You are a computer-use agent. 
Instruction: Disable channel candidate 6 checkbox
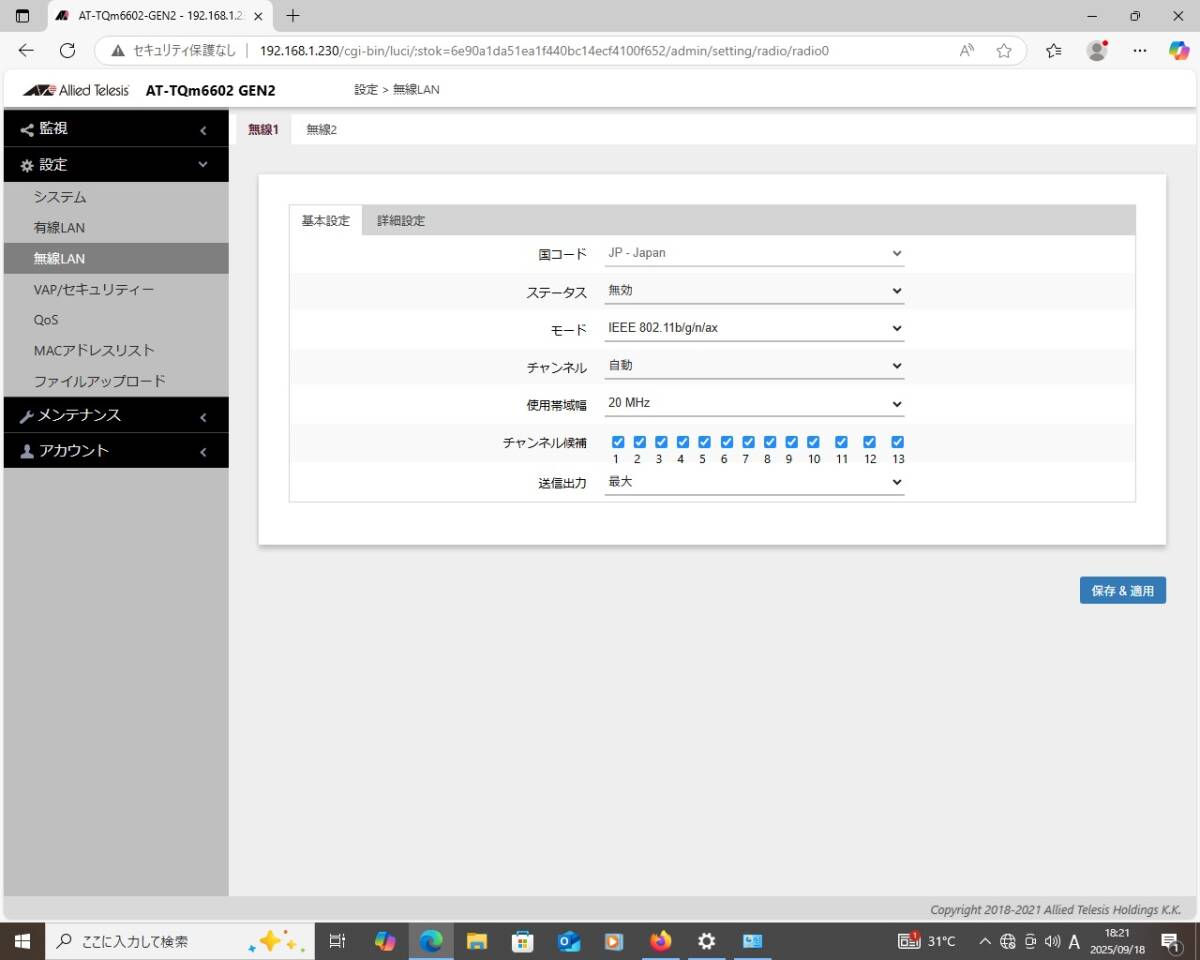[x=726, y=442]
